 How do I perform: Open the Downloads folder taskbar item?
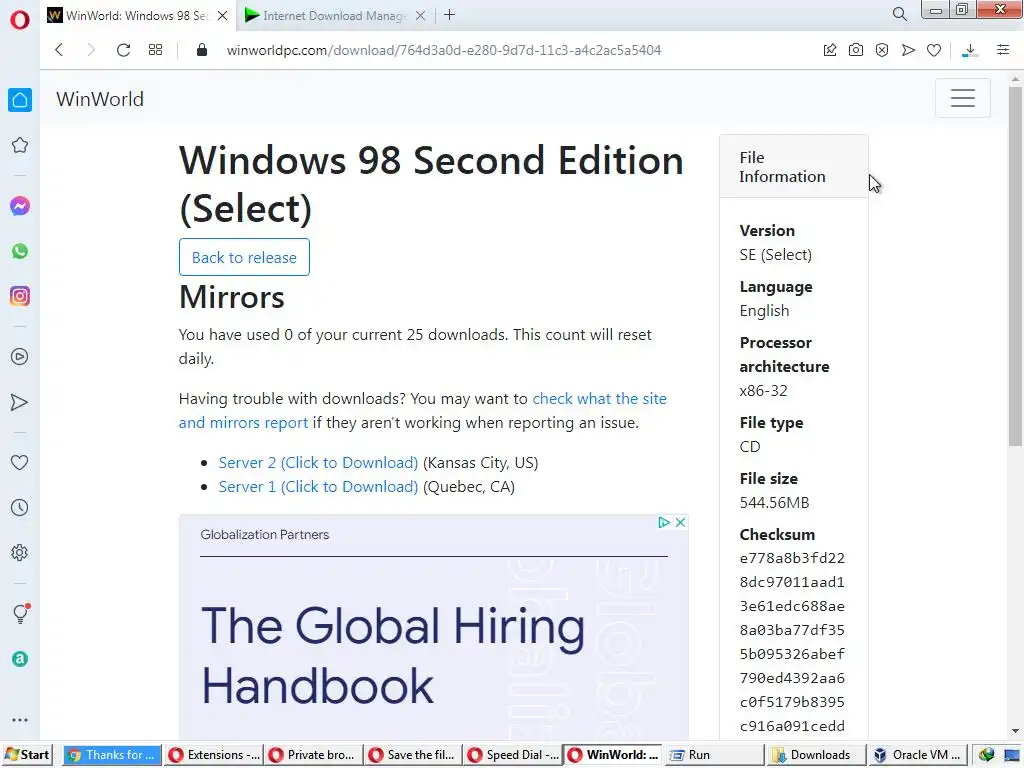pyautogui.click(x=816, y=755)
